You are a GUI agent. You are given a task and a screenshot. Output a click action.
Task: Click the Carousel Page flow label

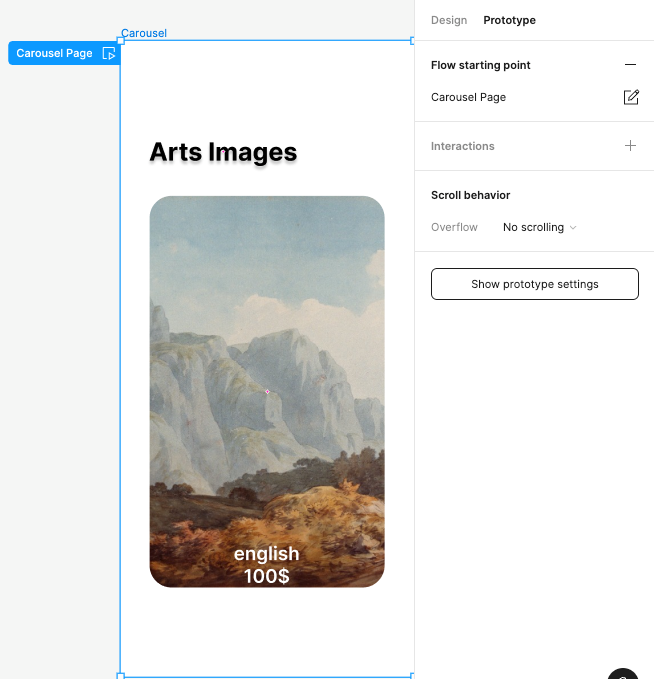pos(54,53)
